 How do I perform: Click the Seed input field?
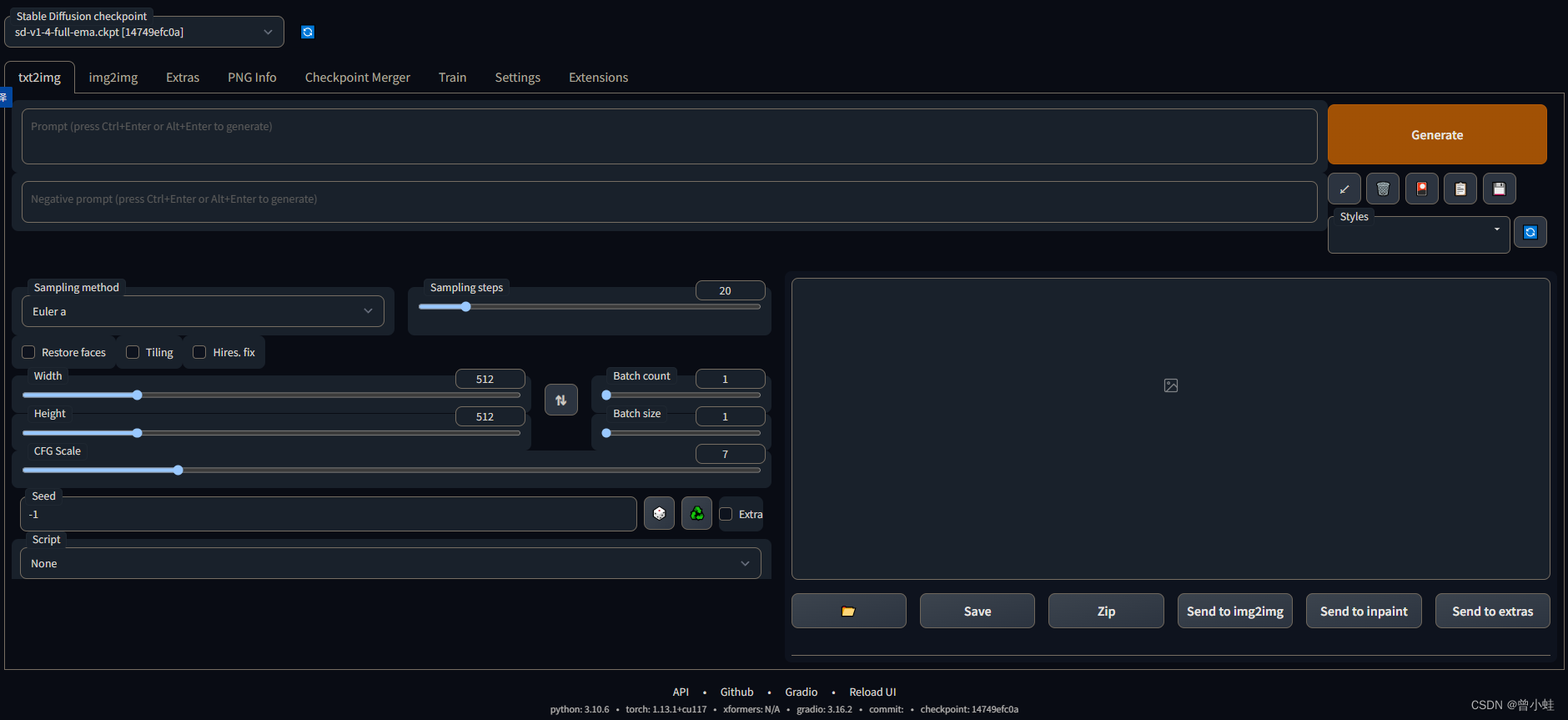[329, 514]
